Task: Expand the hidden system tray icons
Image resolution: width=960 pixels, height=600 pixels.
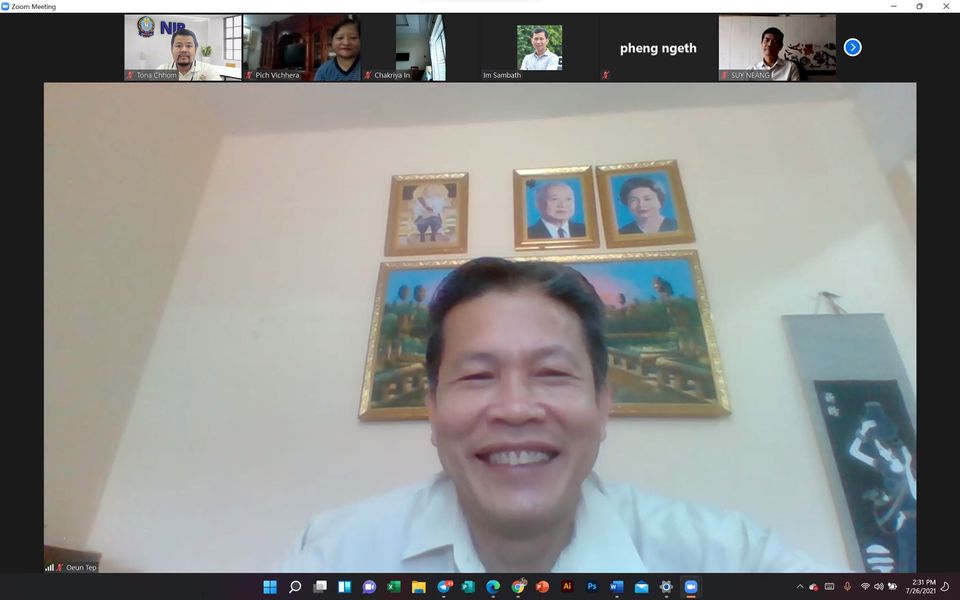Action: point(799,587)
